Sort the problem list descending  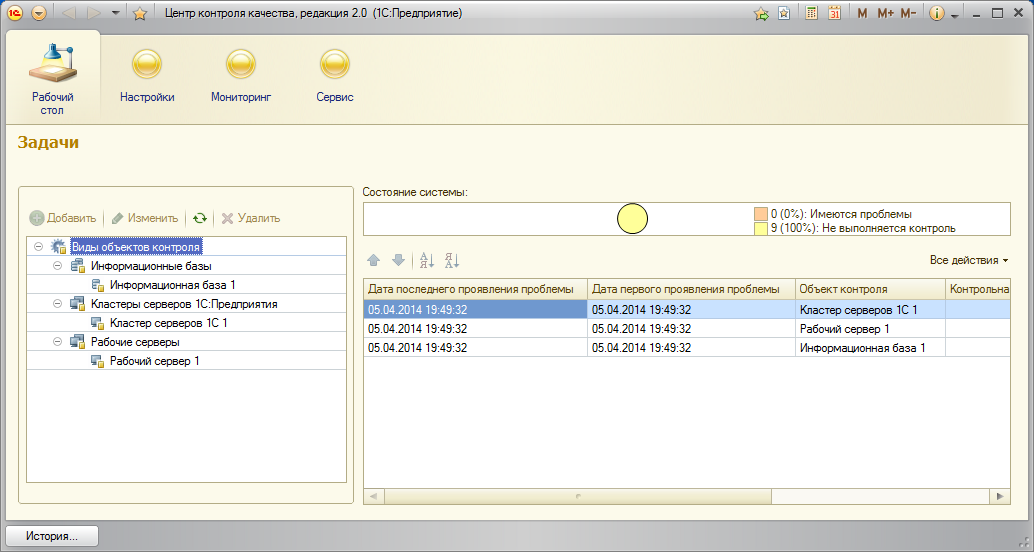pos(451,260)
